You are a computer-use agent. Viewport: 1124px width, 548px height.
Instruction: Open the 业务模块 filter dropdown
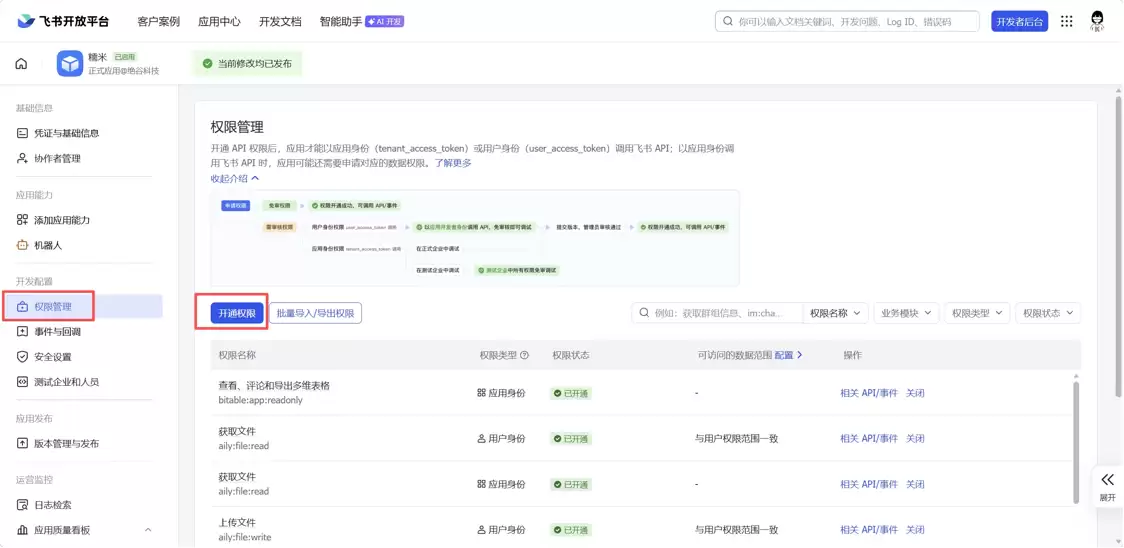(906, 313)
